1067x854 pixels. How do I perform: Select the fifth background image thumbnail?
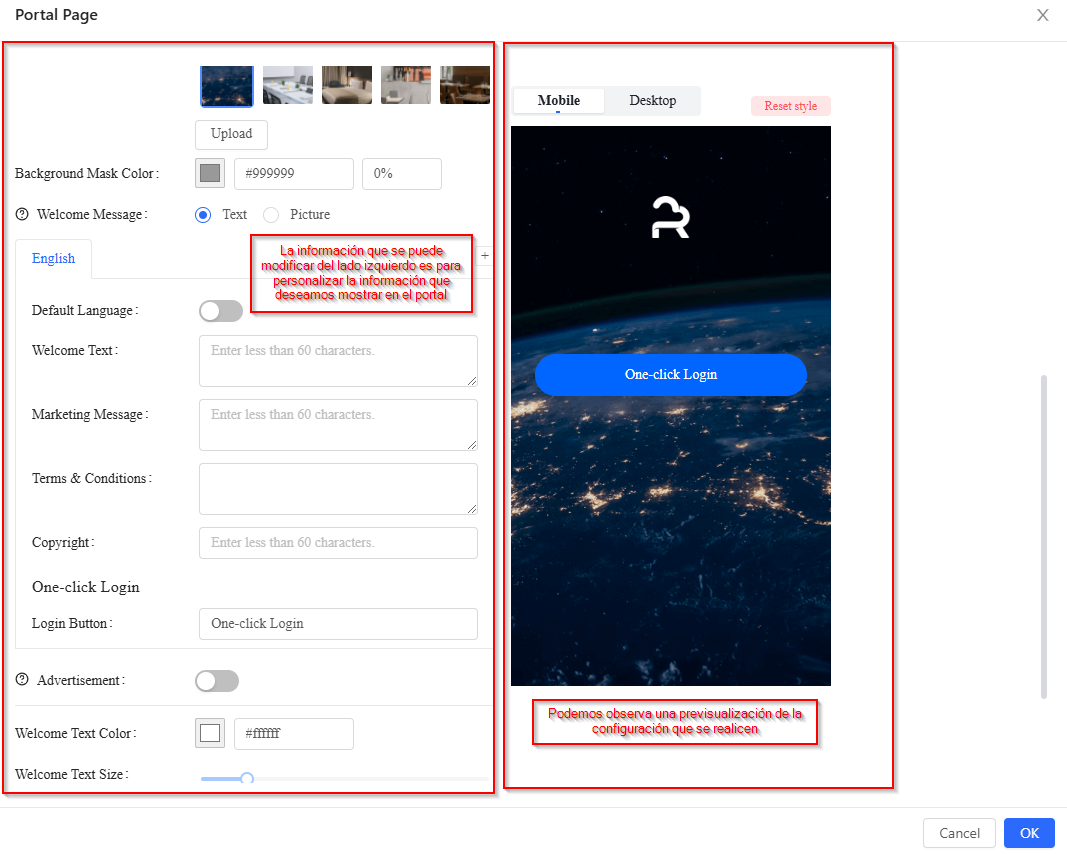point(465,86)
